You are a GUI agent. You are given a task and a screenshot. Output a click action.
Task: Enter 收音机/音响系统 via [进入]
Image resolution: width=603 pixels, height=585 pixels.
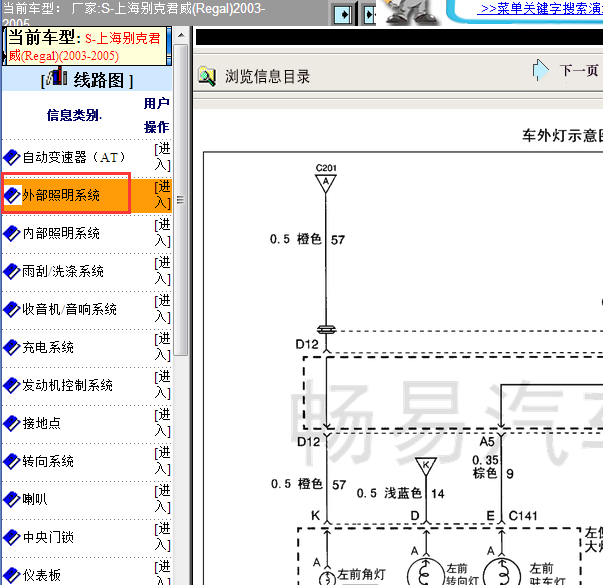coord(162,308)
